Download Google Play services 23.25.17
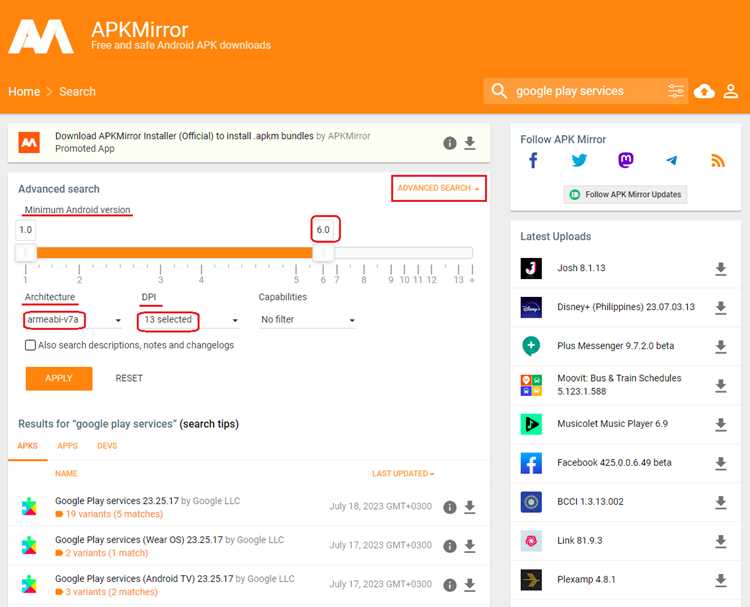This screenshot has width=750, height=607. coord(470,507)
